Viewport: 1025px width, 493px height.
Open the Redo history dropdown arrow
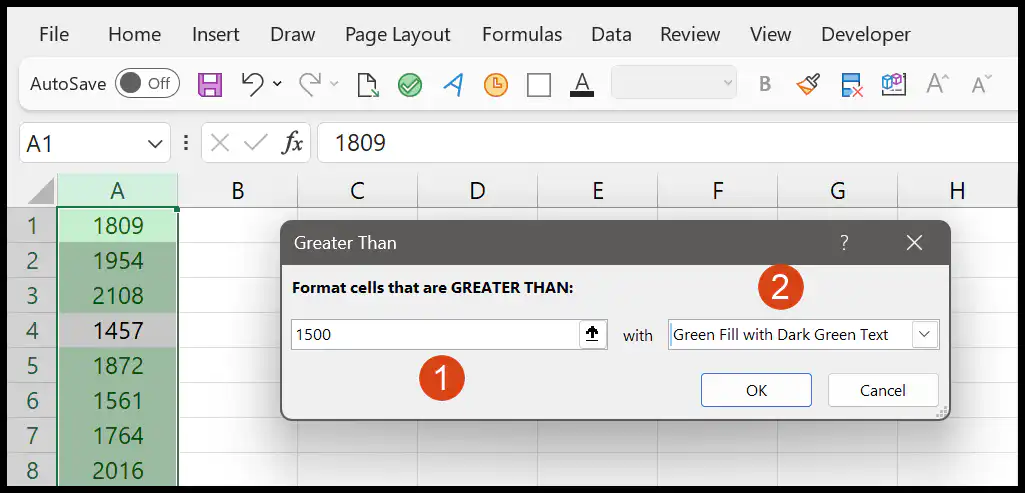click(334, 84)
